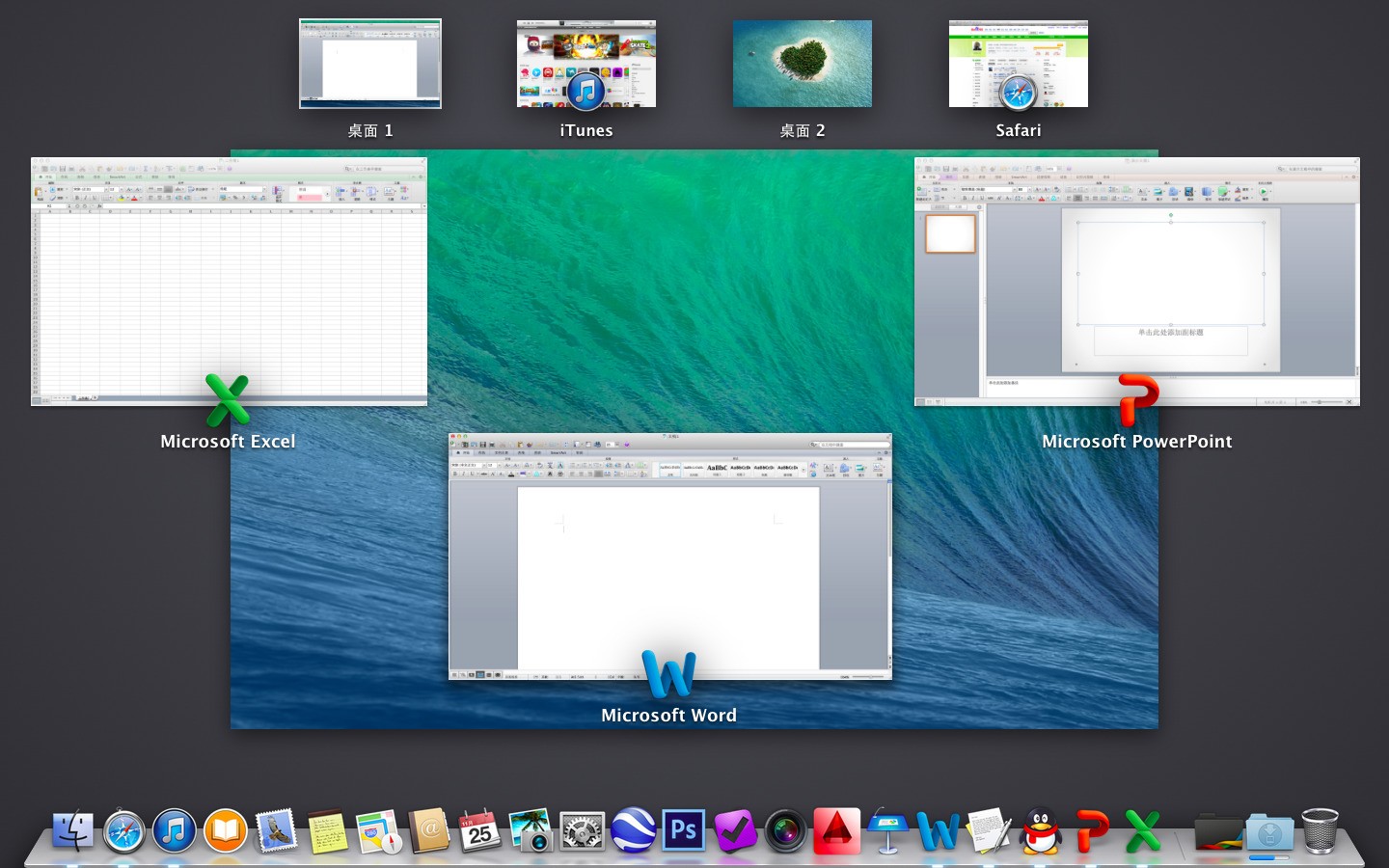
Task: Click slide 1 thumbnail in PowerPoint preview
Action: point(950,233)
